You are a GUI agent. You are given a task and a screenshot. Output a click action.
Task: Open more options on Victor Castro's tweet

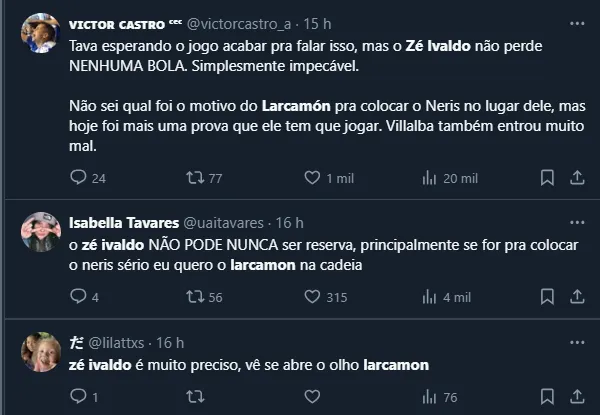point(577,21)
